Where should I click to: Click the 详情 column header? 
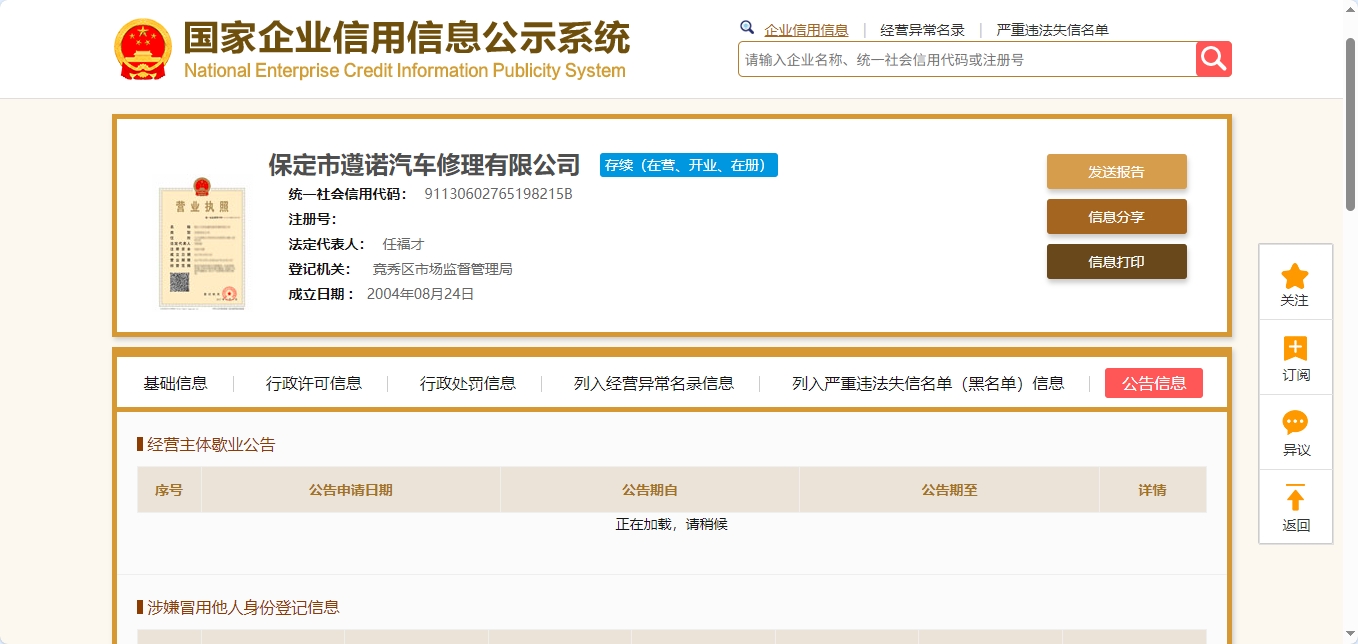1152,490
